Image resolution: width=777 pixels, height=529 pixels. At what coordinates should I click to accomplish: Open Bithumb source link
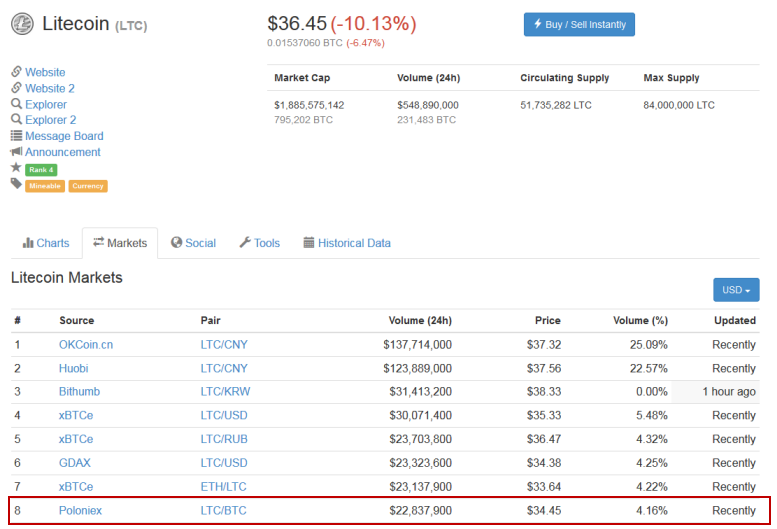coord(79,392)
